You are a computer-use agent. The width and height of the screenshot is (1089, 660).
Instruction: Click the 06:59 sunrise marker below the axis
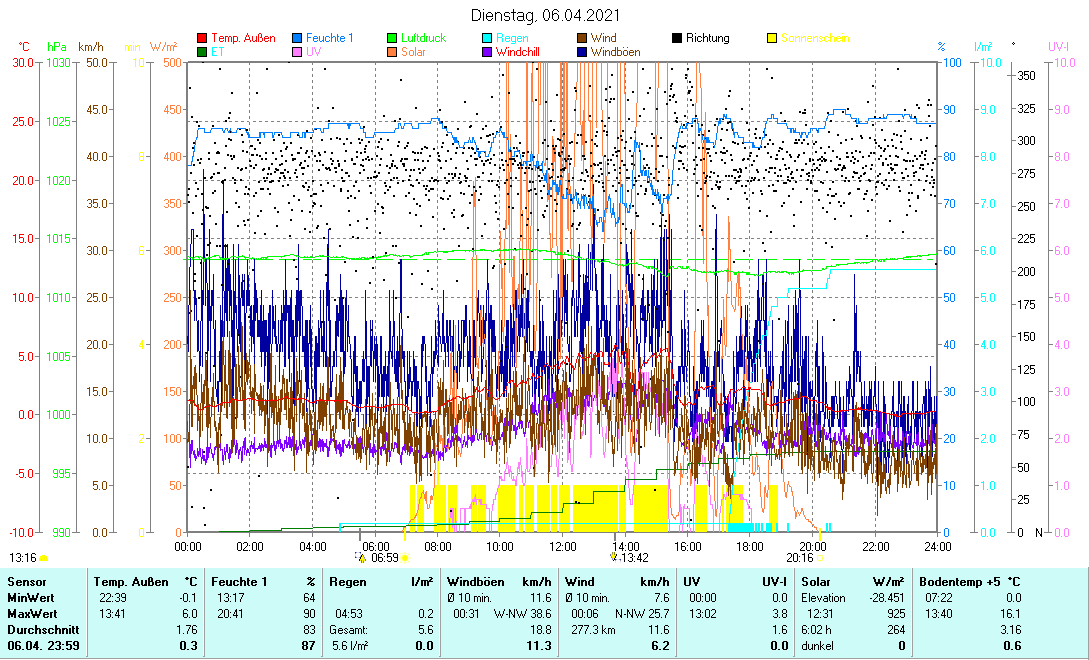coord(384,559)
